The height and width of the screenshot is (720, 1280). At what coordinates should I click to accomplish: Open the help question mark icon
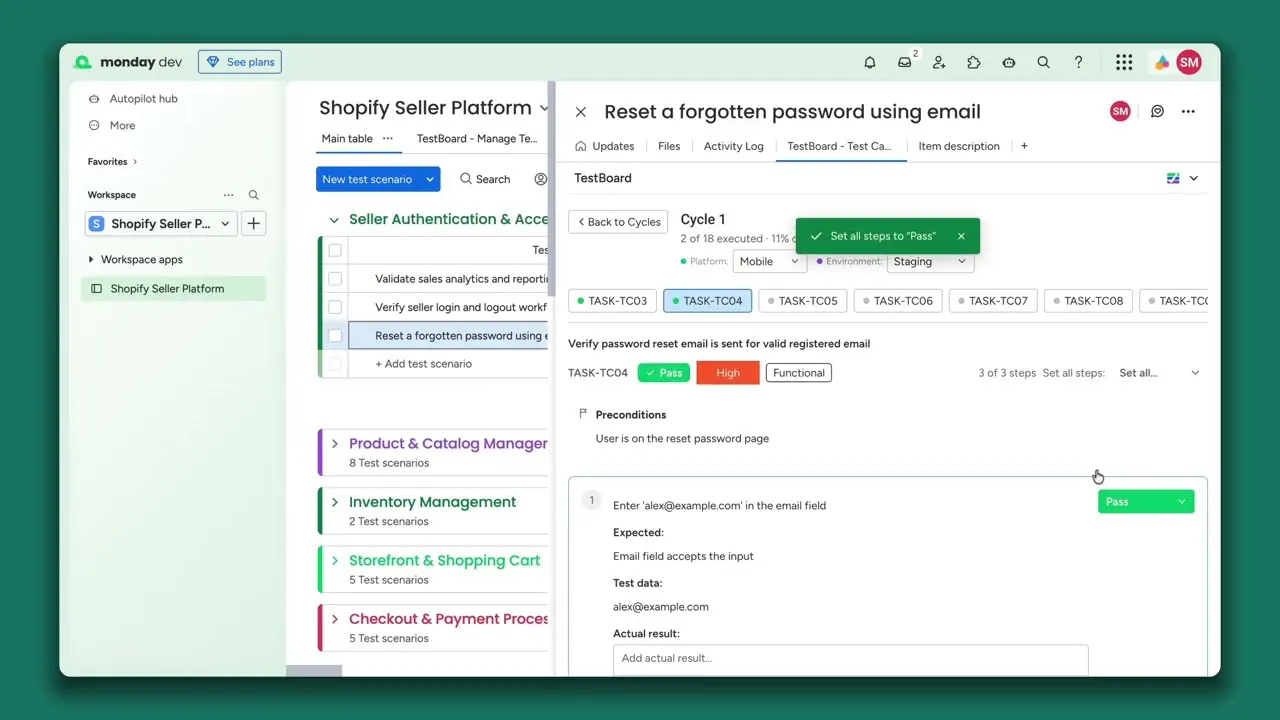(1078, 62)
